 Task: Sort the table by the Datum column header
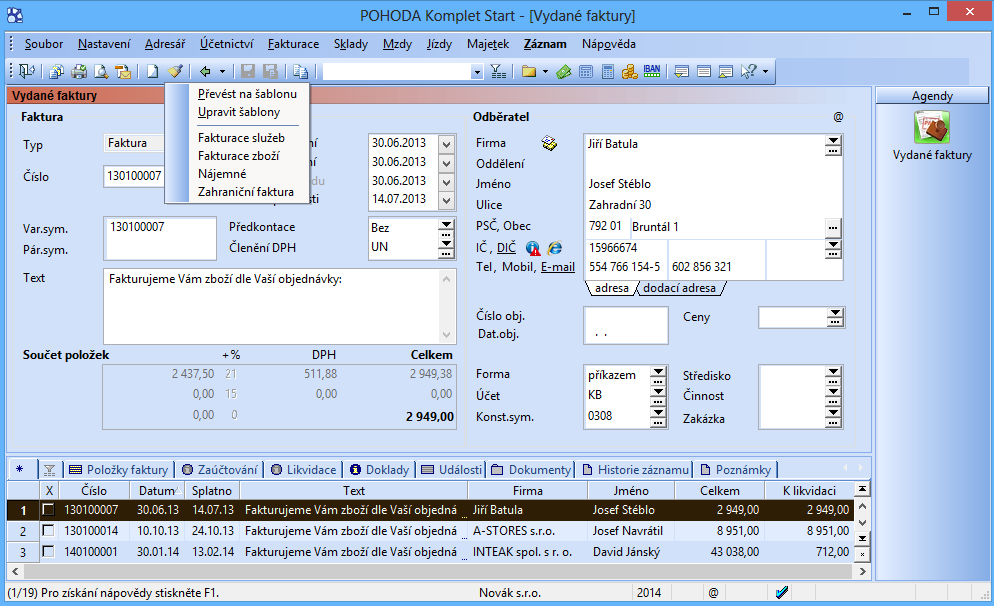click(x=157, y=491)
